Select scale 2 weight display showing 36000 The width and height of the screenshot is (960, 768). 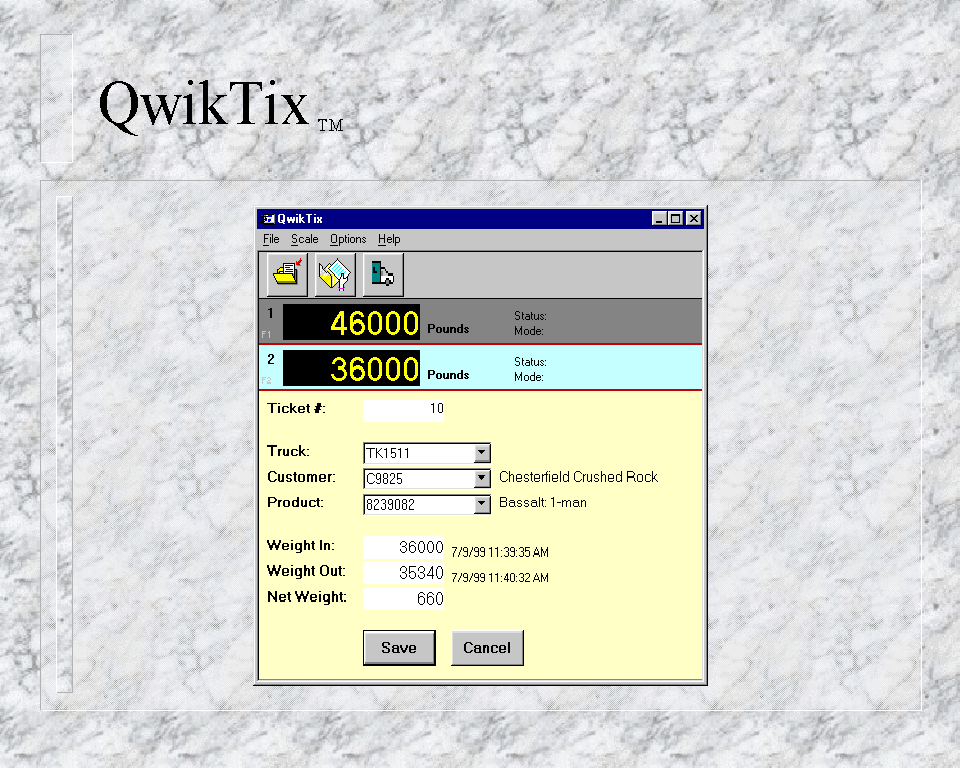pos(351,368)
